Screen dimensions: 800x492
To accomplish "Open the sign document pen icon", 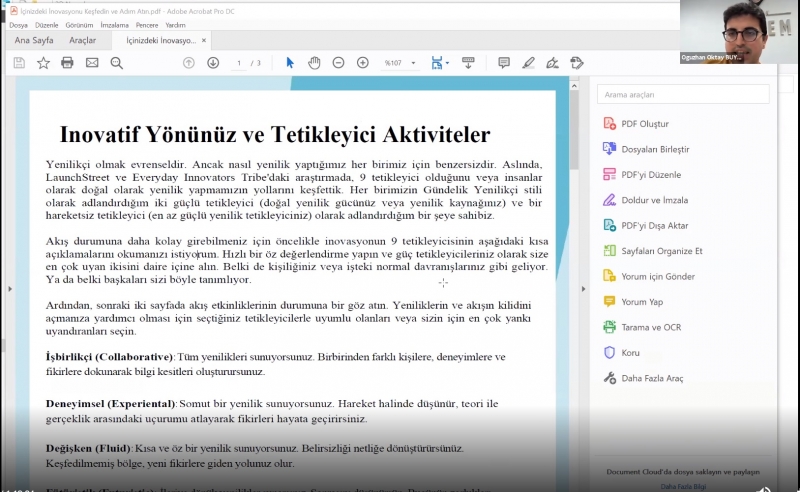I will click(552, 63).
